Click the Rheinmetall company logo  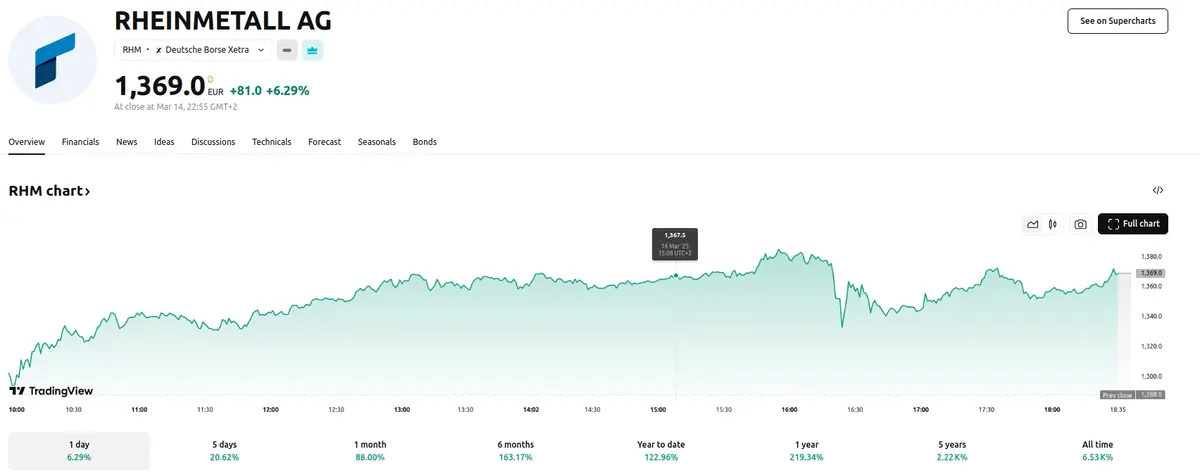[x=53, y=60]
